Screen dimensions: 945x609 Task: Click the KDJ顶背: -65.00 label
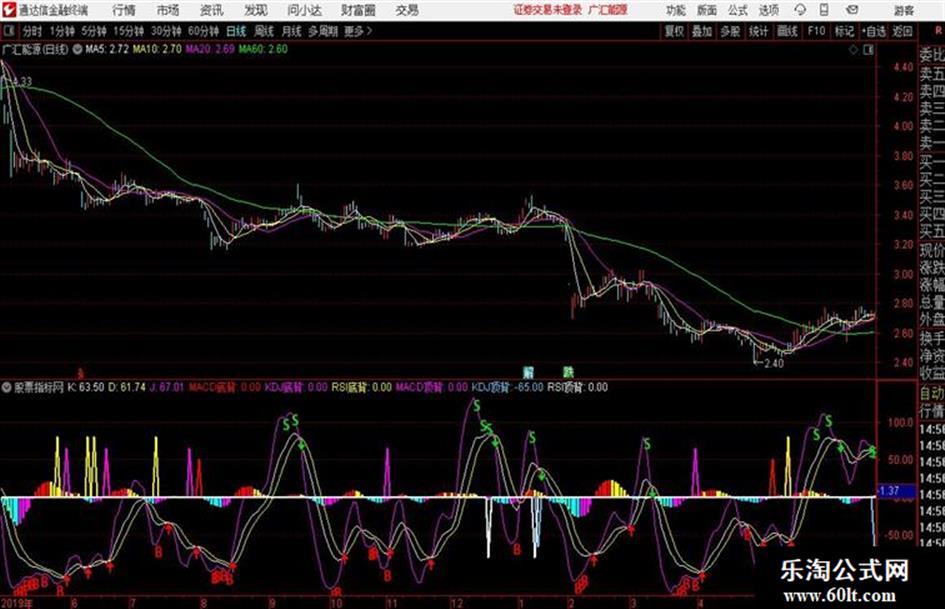coord(507,387)
